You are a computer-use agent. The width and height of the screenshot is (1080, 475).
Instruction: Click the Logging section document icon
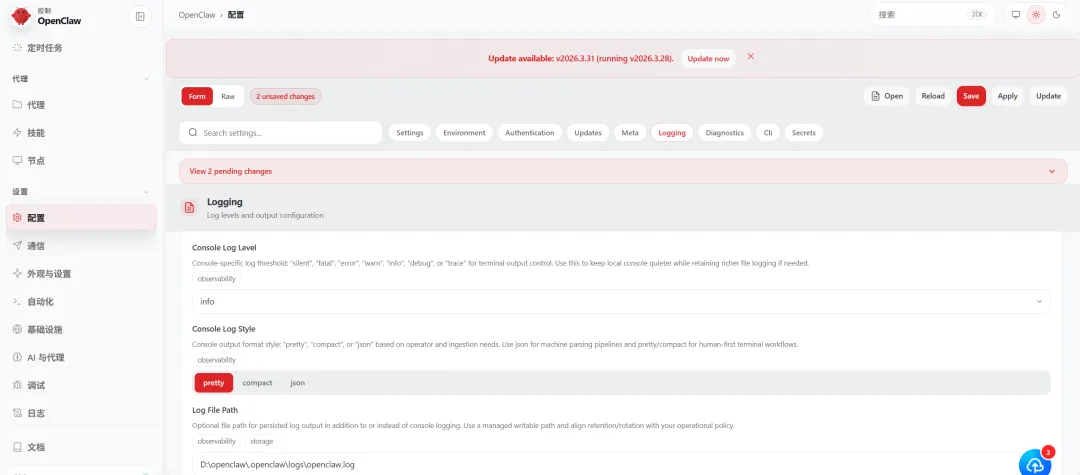(188, 208)
